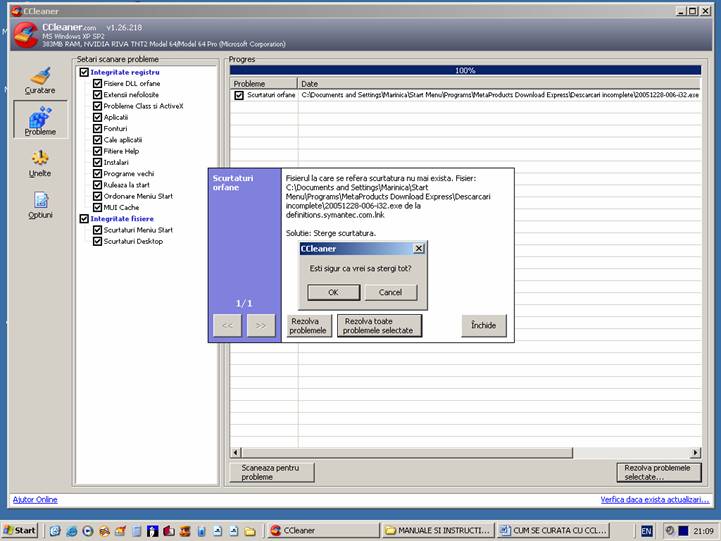Close the CCleaner confirmation dialog with X
The height and width of the screenshot is (541, 721).
click(x=419, y=248)
